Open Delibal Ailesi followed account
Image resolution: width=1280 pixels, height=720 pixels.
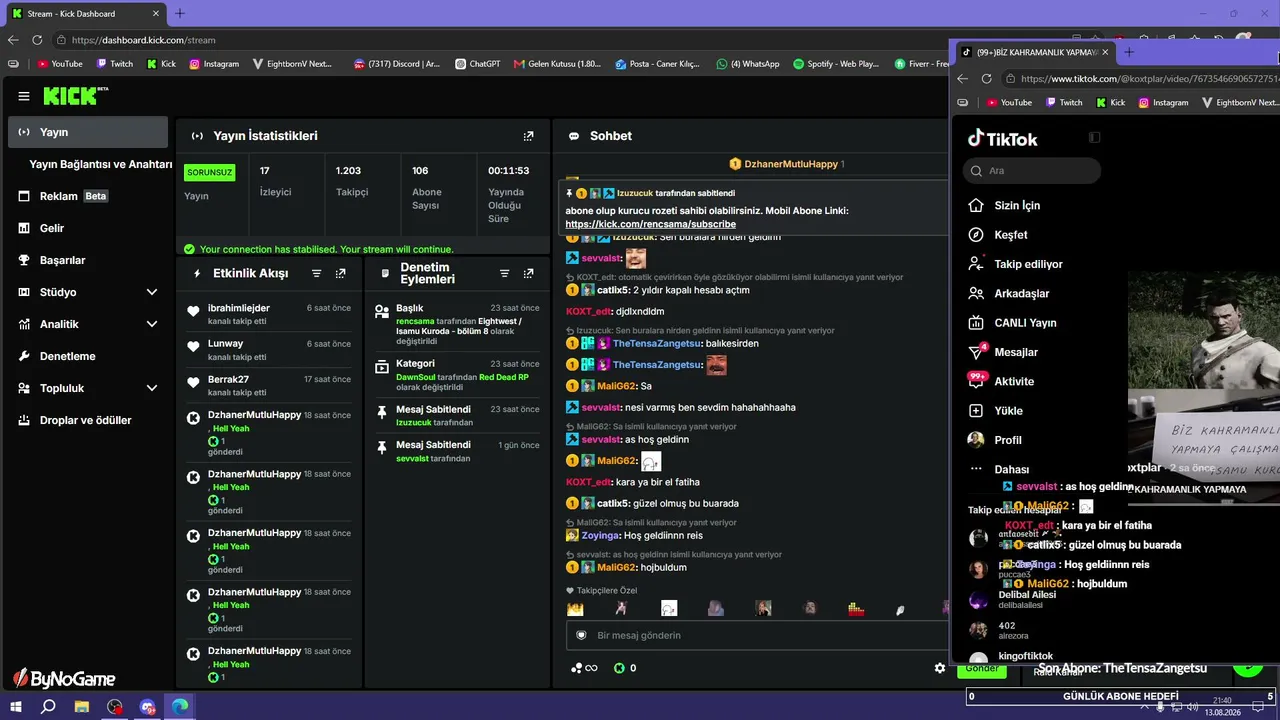(x=1015, y=599)
